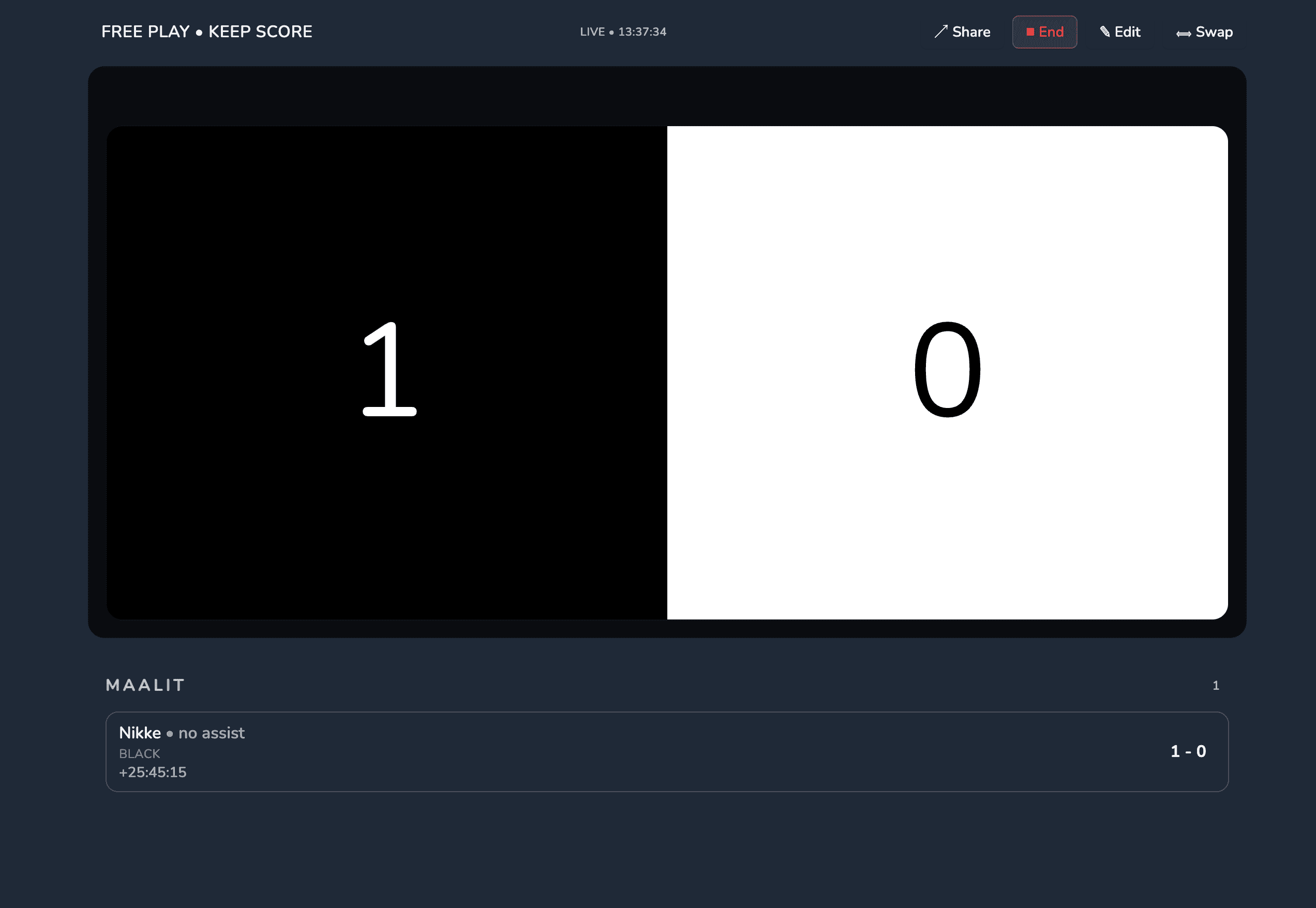Click the Edit pencil icon
The width and height of the screenshot is (1316, 908).
tap(1105, 32)
